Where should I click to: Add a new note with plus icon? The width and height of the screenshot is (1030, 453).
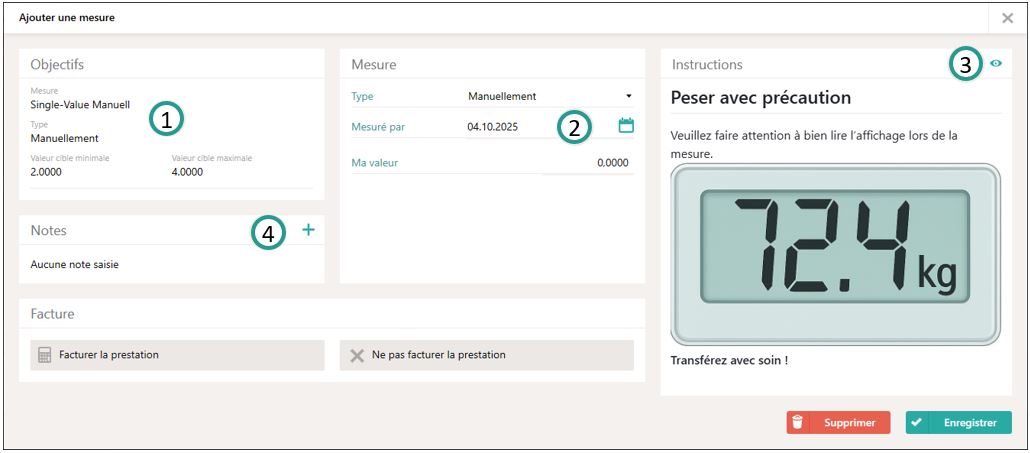[308, 229]
